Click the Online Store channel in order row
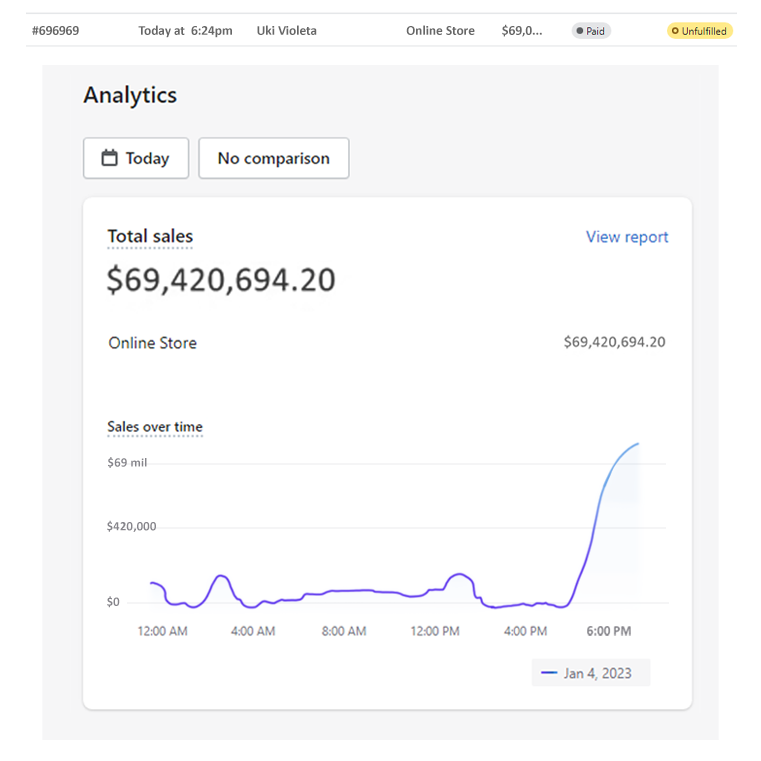The width and height of the screenshot is (761, 761). (440, 31)
